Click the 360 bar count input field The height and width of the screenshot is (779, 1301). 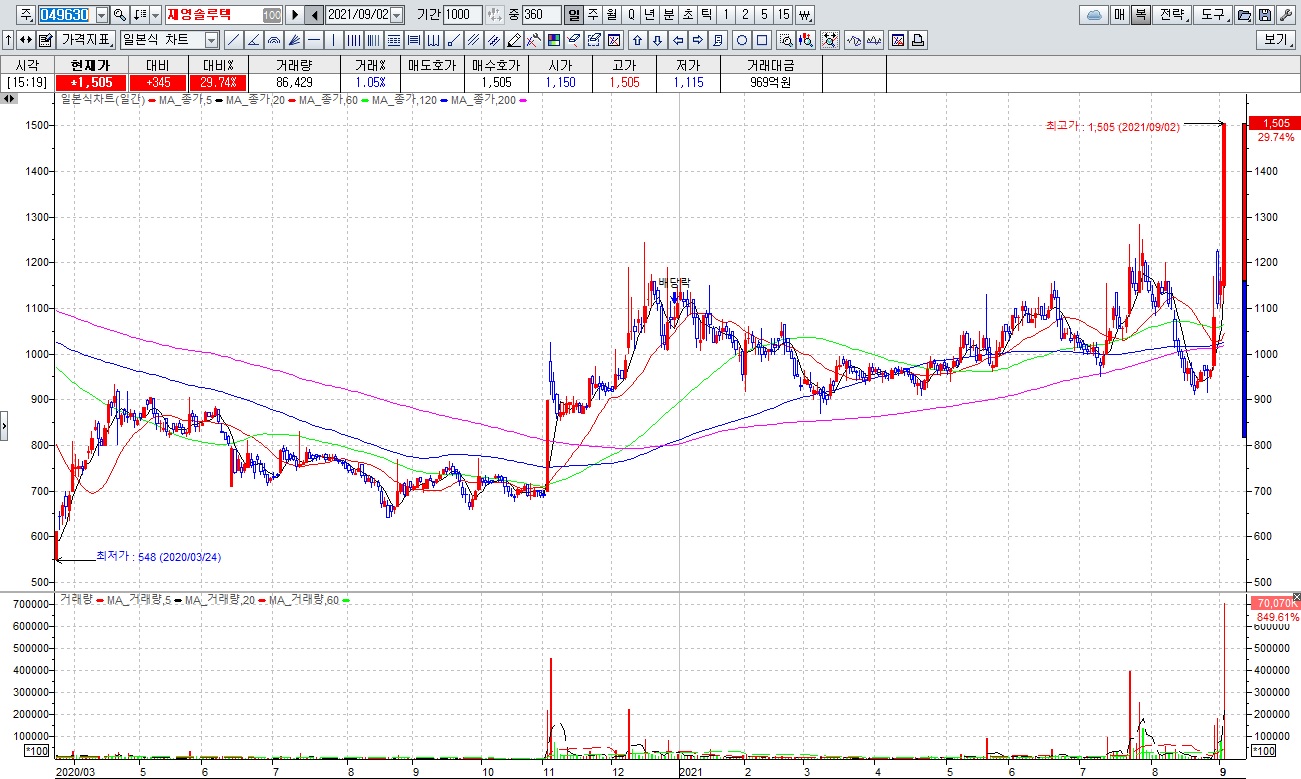[x=542, y=15]
